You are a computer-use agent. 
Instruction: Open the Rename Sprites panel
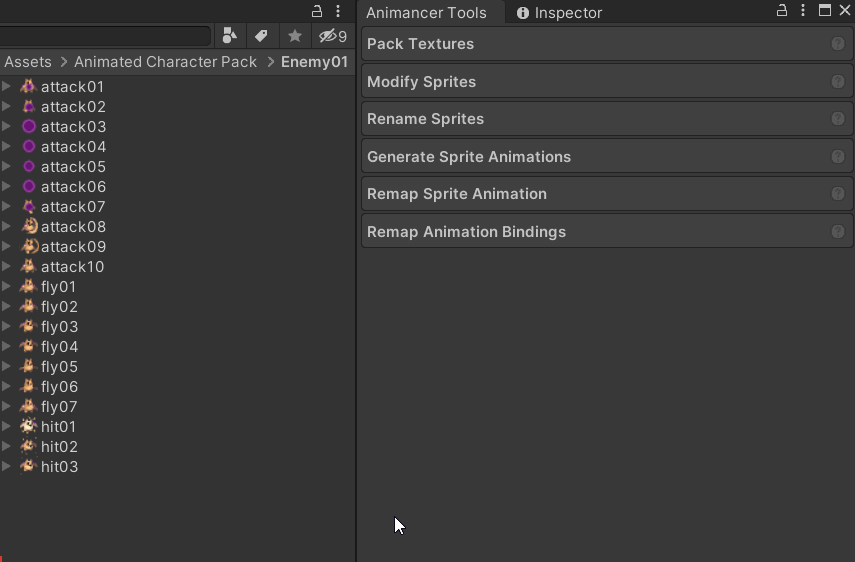(x=607, y=119)
